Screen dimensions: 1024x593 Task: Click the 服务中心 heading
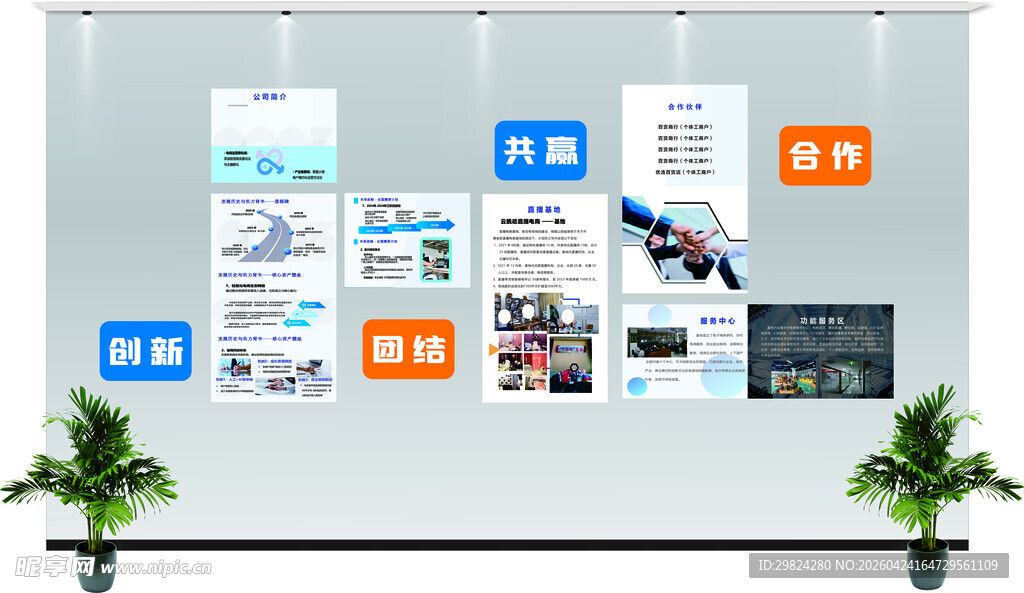[x=717, y=321]
